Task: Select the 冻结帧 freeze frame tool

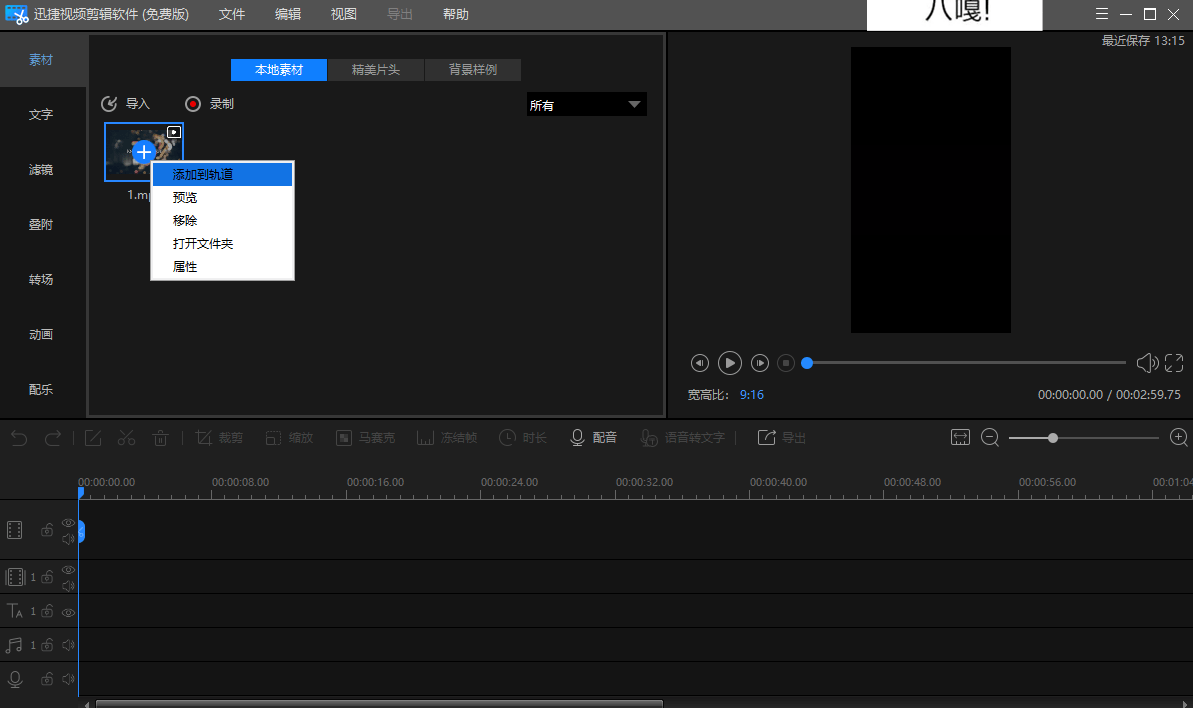Action: (447, 438)
